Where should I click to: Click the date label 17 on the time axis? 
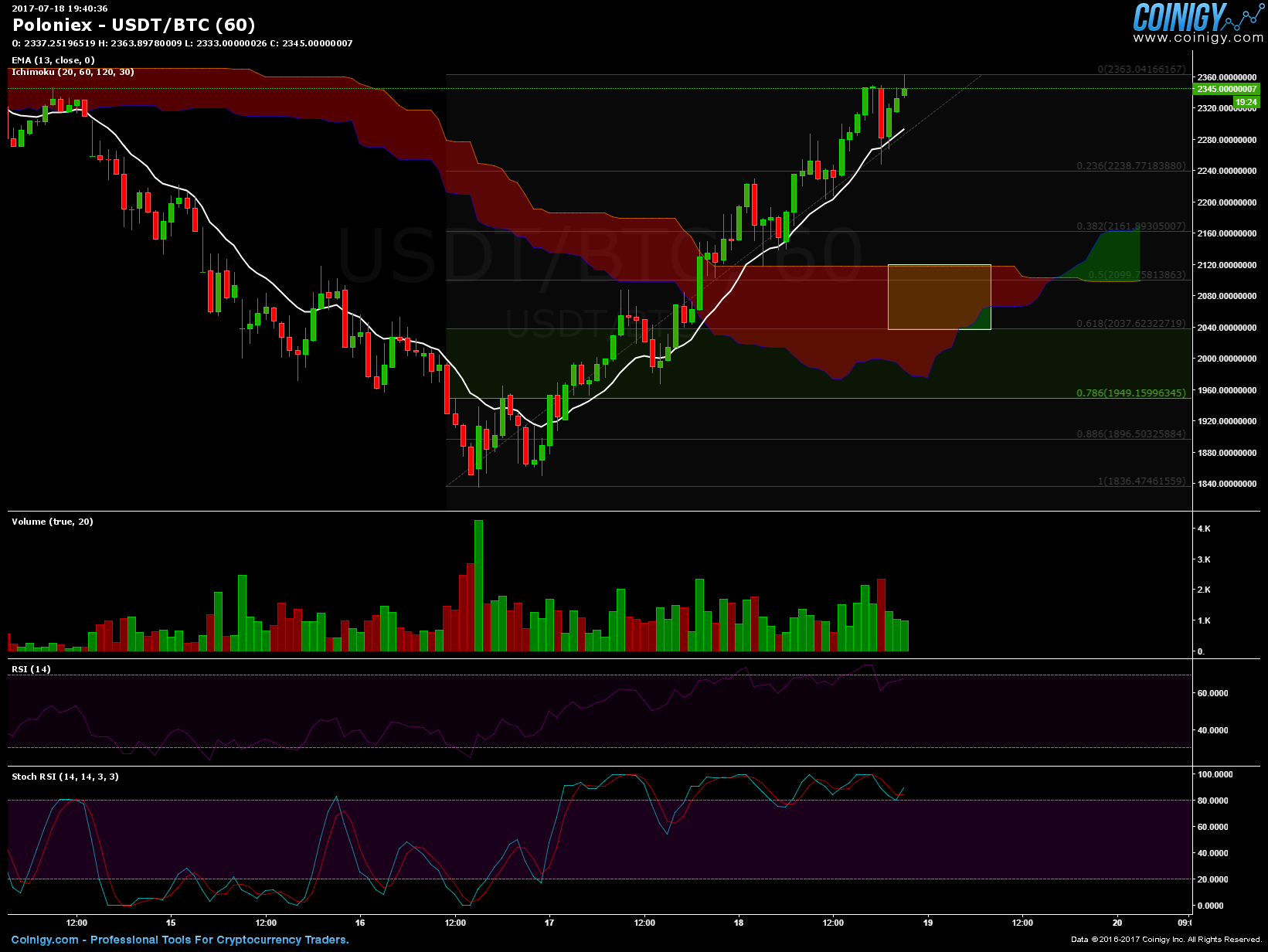tap(549, 923)
